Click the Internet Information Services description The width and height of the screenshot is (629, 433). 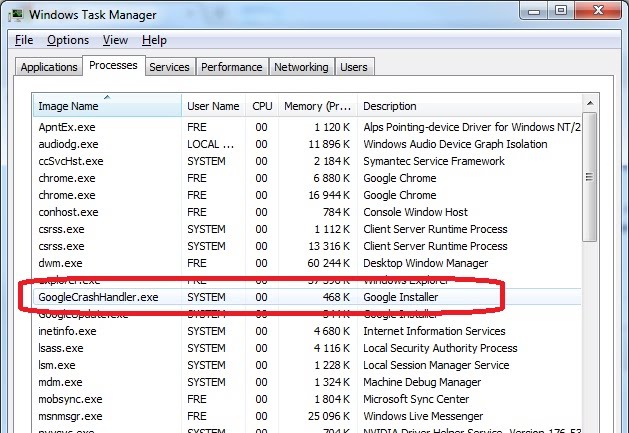pos(434,331)
